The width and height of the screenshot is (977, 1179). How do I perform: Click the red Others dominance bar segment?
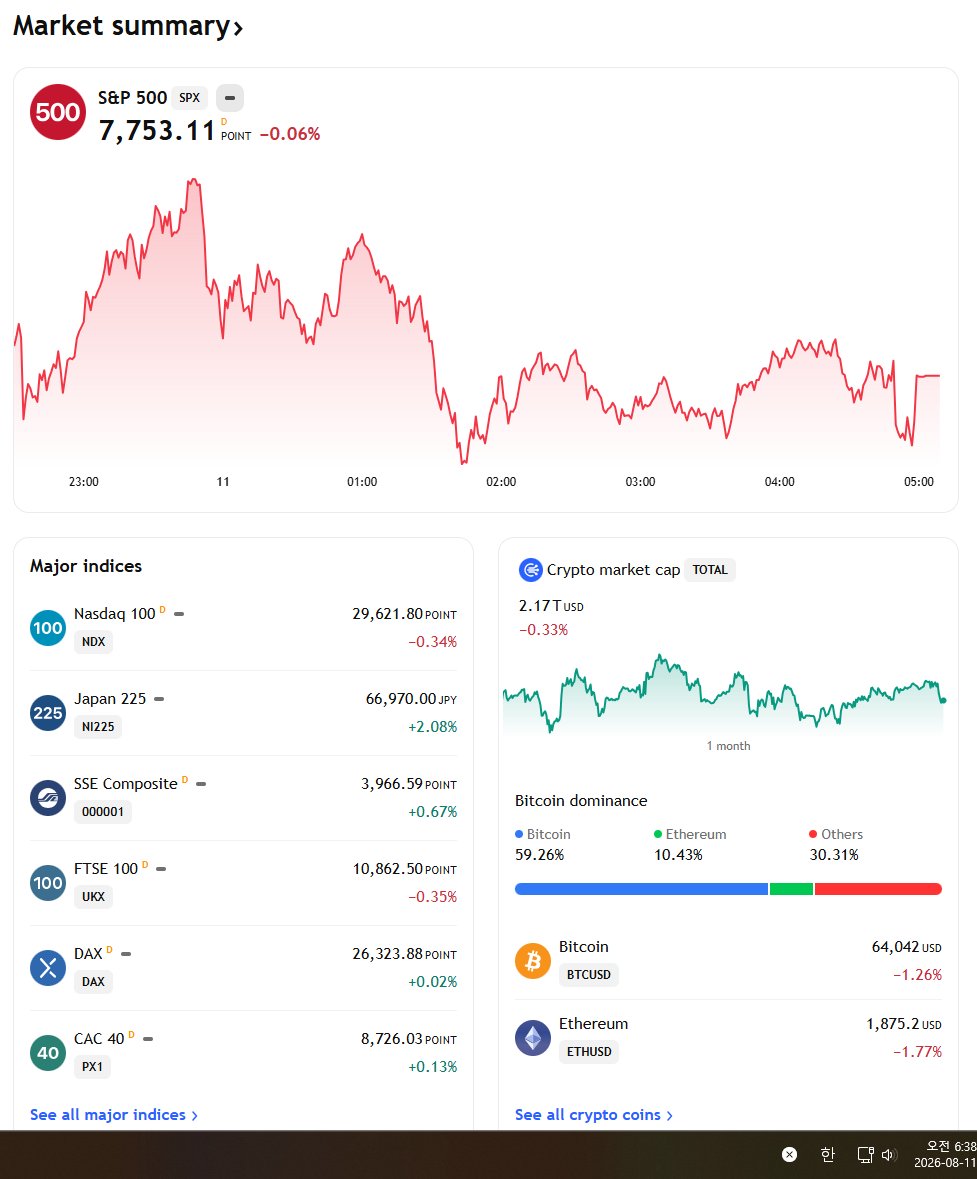(x=878, y=889)
